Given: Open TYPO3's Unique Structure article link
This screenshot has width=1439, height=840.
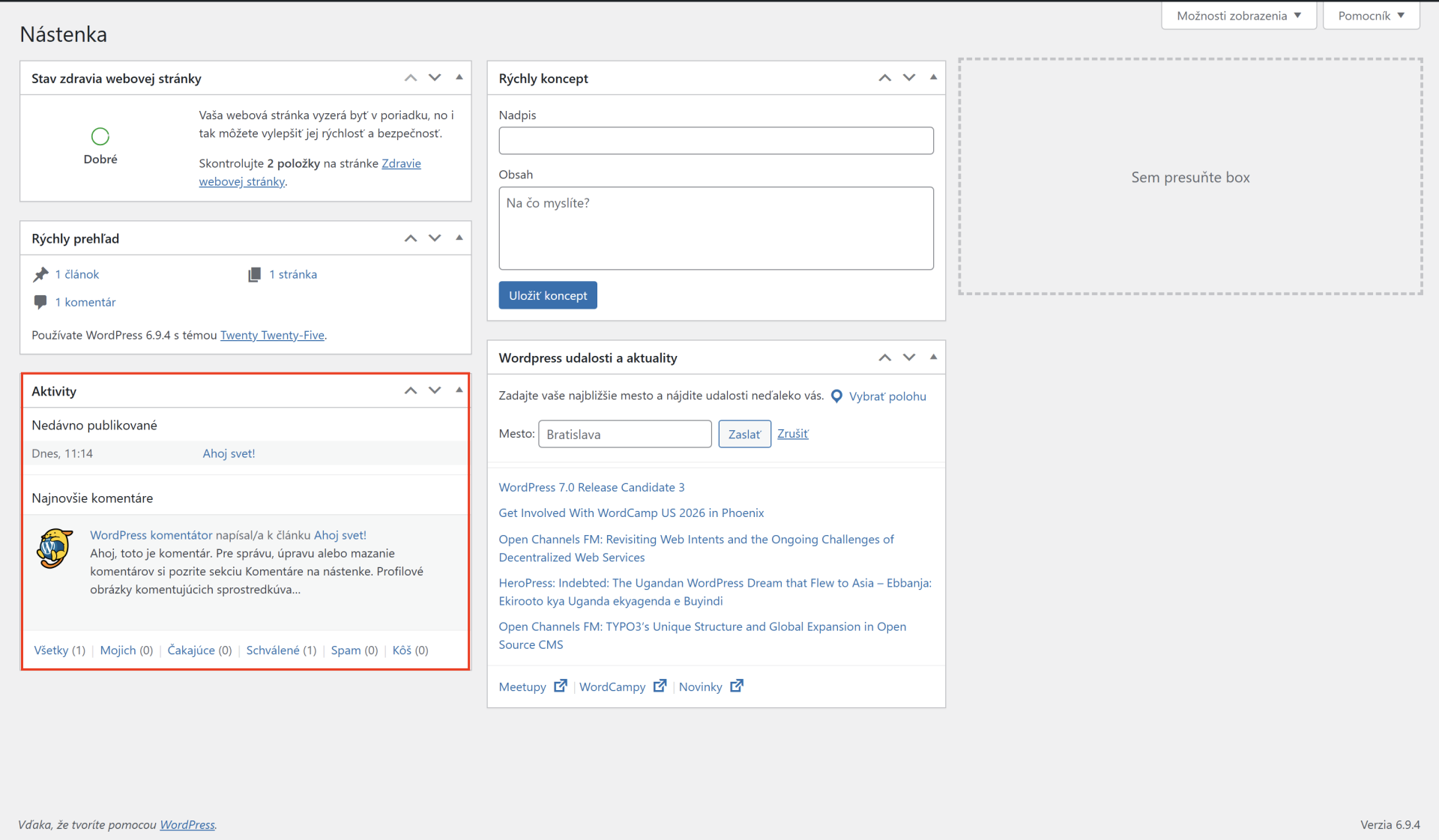Looking at the screenshot, I should [x=702, y=635].
